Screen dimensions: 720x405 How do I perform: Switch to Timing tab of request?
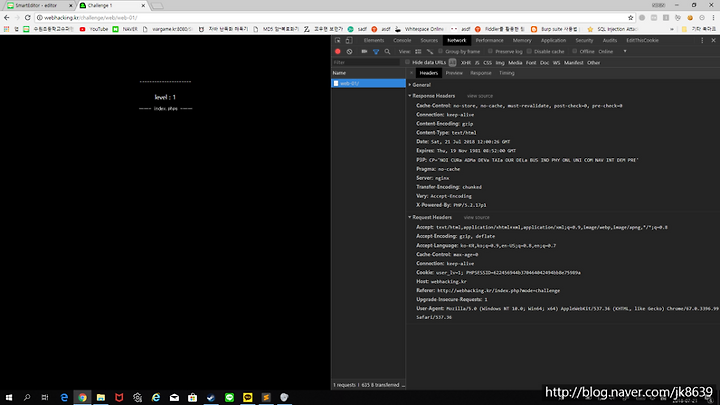click(507, 73)
